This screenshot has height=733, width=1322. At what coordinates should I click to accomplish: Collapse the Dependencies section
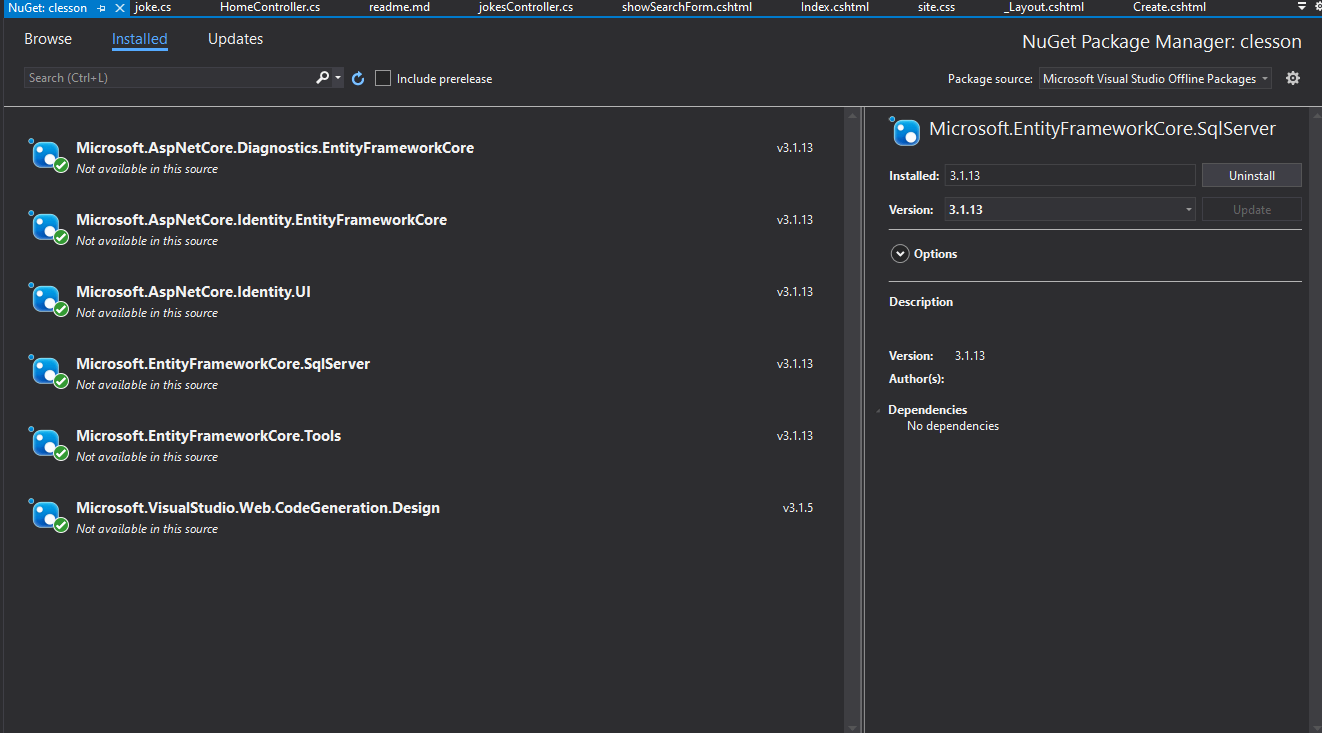point(880,409)
